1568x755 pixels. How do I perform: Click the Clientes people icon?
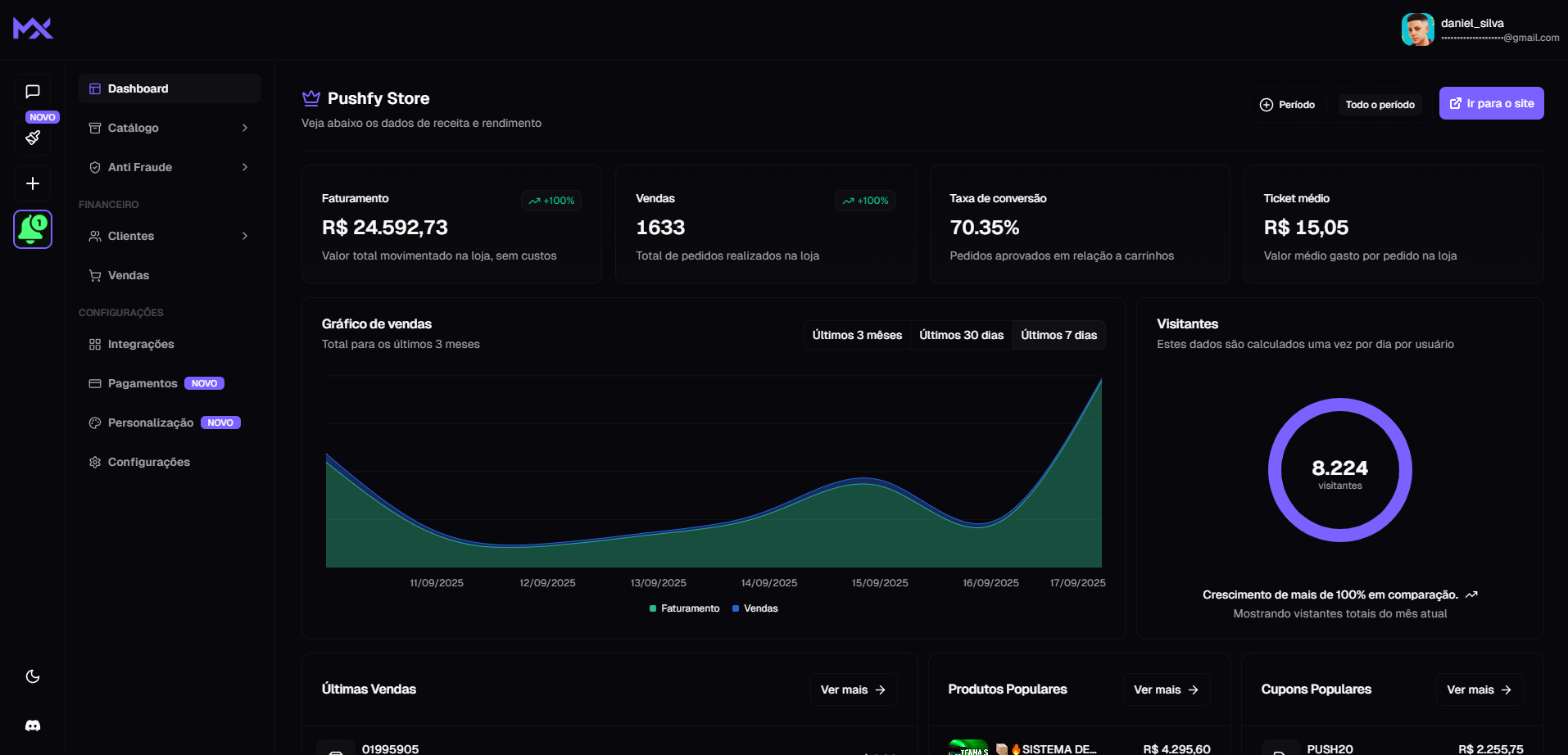[95, 236]
